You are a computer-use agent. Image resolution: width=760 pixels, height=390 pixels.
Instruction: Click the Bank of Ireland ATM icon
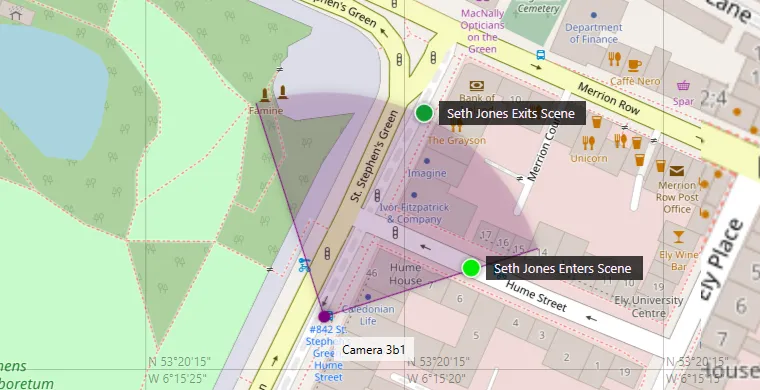point(476,86)
